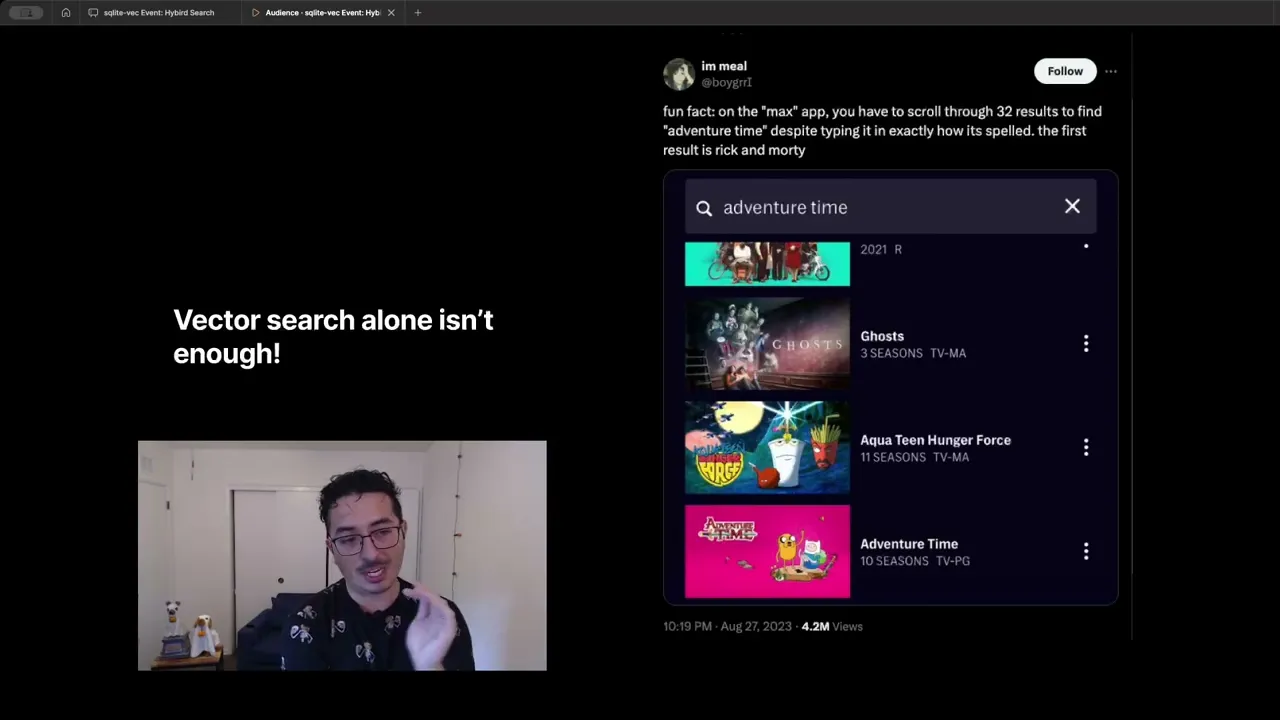This screenshot has width=1280, height=720.
Task: Open the @boygrrl handle link
Action: click(x=726, y=82)
